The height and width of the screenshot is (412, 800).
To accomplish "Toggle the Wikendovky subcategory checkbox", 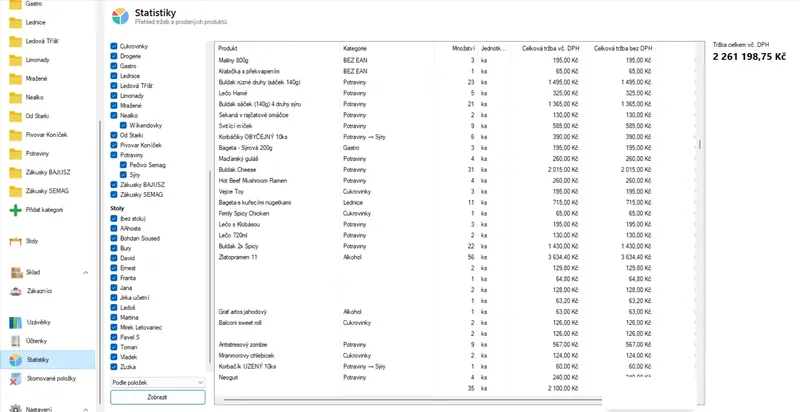I will pyautogui.click(x=123, y=125).
